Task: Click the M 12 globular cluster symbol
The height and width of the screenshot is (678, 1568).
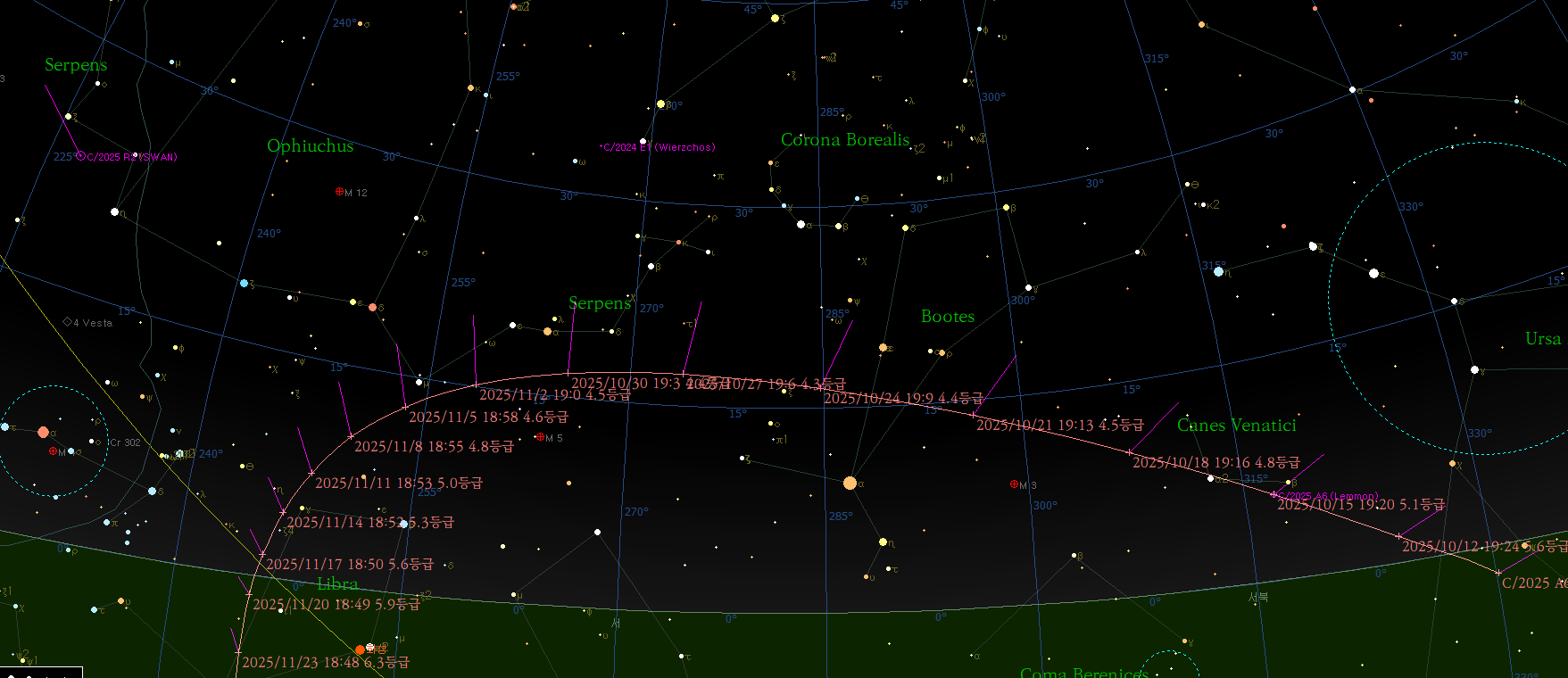Action: pos(339,192)
